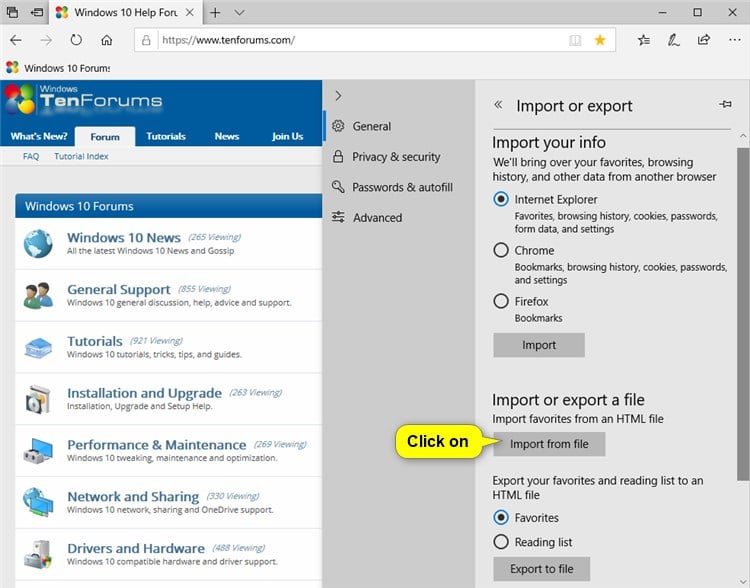Open Windows 10 News forum link
The width and height of the screenshot is (750, 588).
(x=124, y=237)
